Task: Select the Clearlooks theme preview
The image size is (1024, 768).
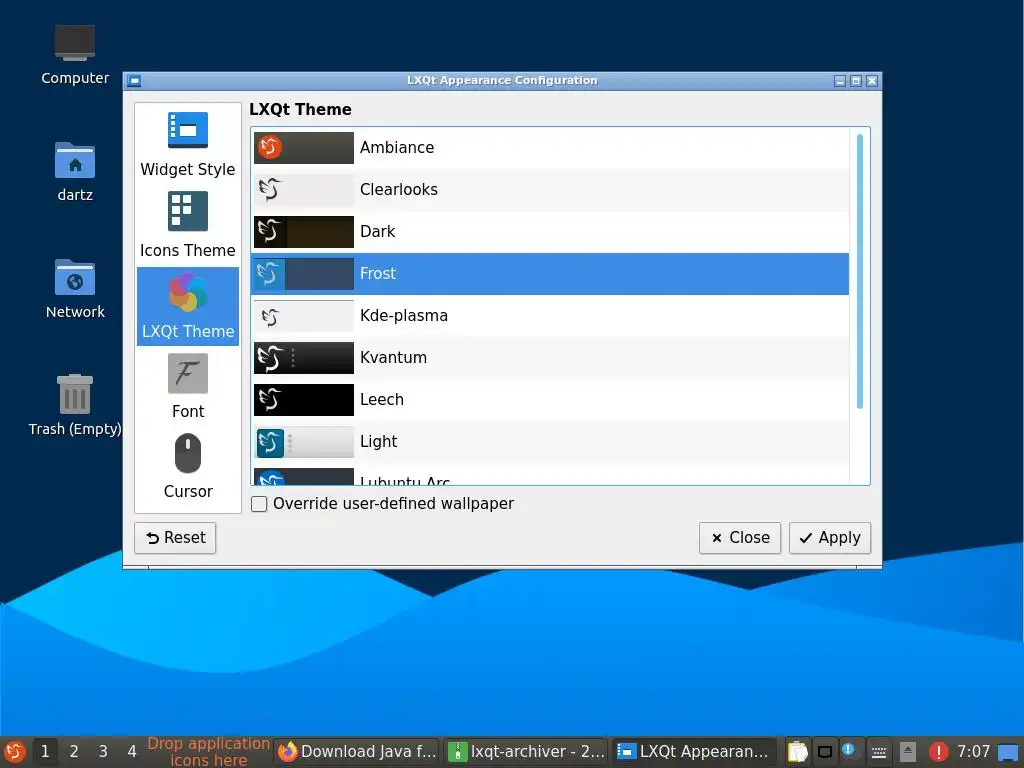Action: click(x=304, y=189)
